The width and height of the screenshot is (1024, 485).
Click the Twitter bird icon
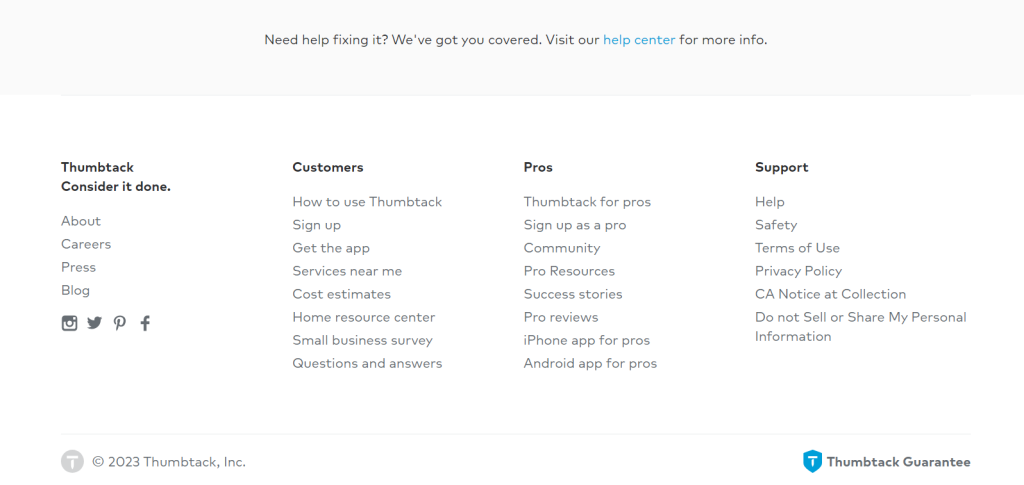(x=94, y=323)
